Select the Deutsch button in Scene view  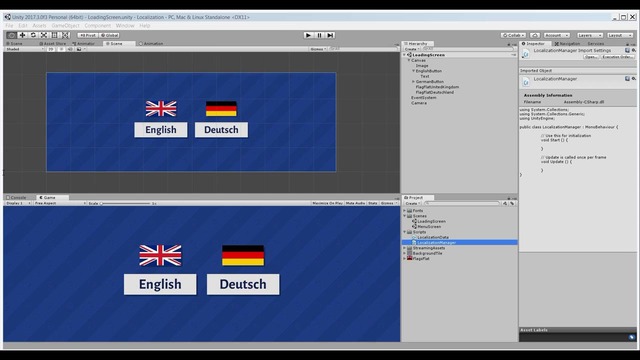[x=221, y=130]
